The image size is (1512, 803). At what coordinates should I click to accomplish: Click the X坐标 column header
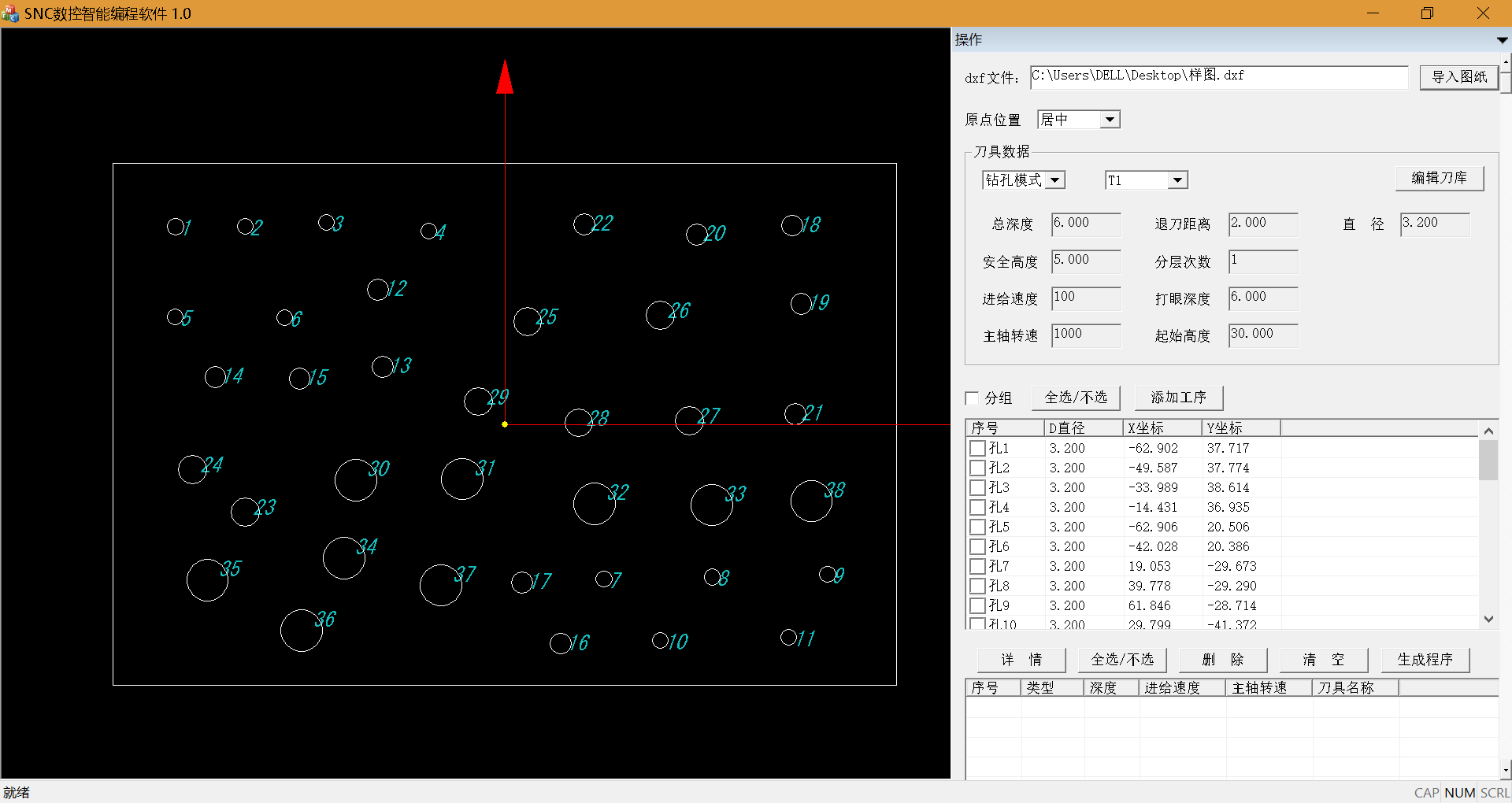[1162, 427]
